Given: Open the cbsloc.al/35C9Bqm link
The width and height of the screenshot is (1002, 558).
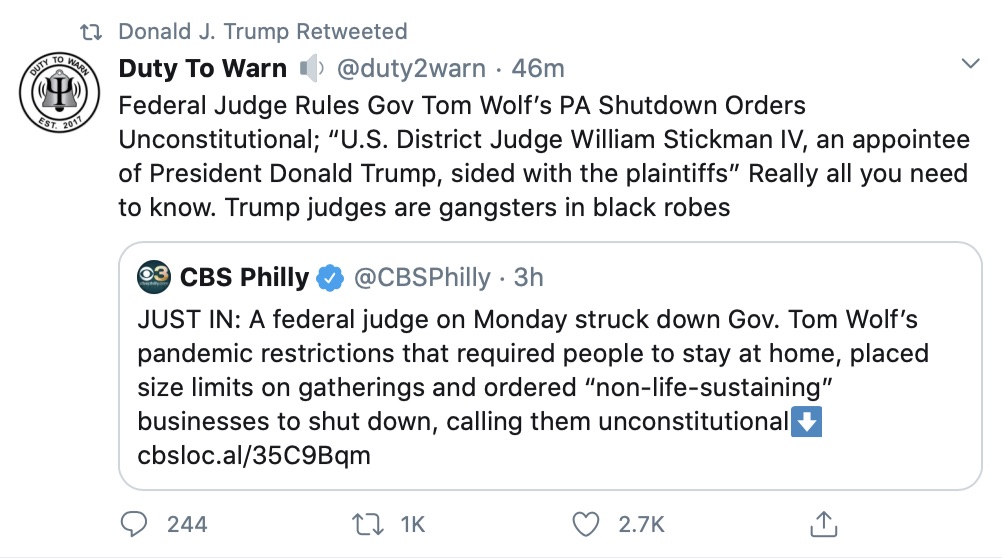Looking at the screenshot, I should tap(254, 455).
